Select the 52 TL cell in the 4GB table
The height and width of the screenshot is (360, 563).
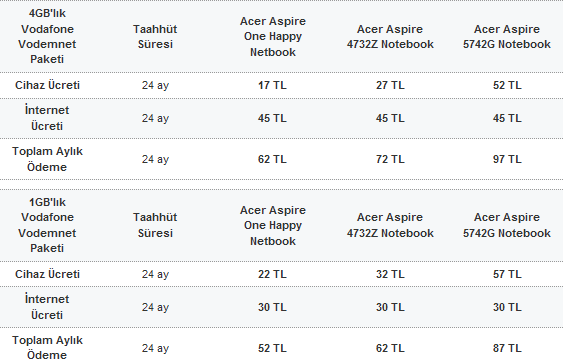tap(507, 85)
